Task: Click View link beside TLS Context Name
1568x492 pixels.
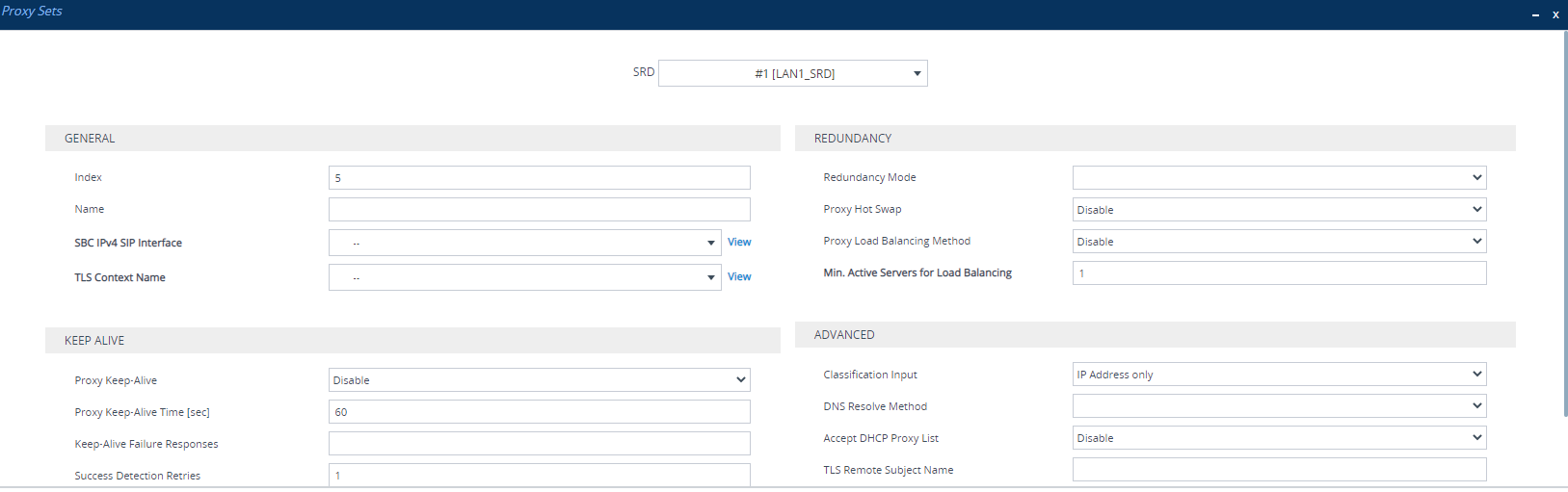Action: pos(739,277)
